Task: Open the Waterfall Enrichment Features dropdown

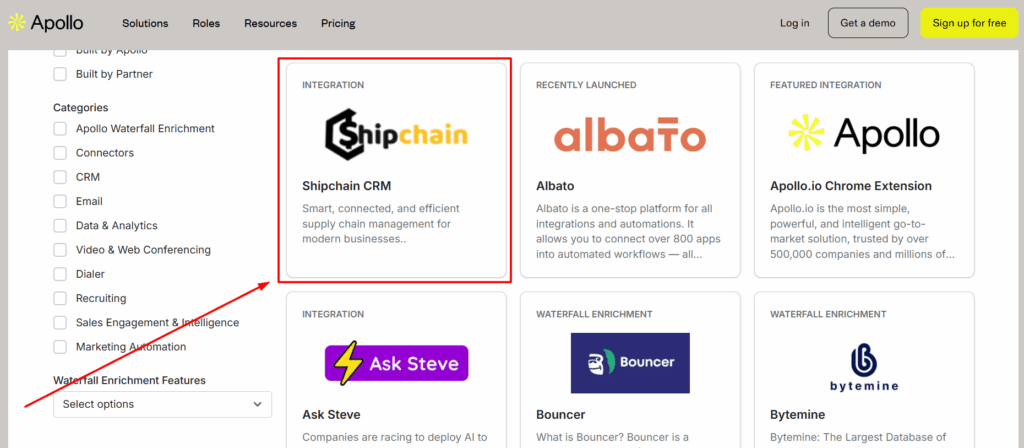Action: coord(162,404)
